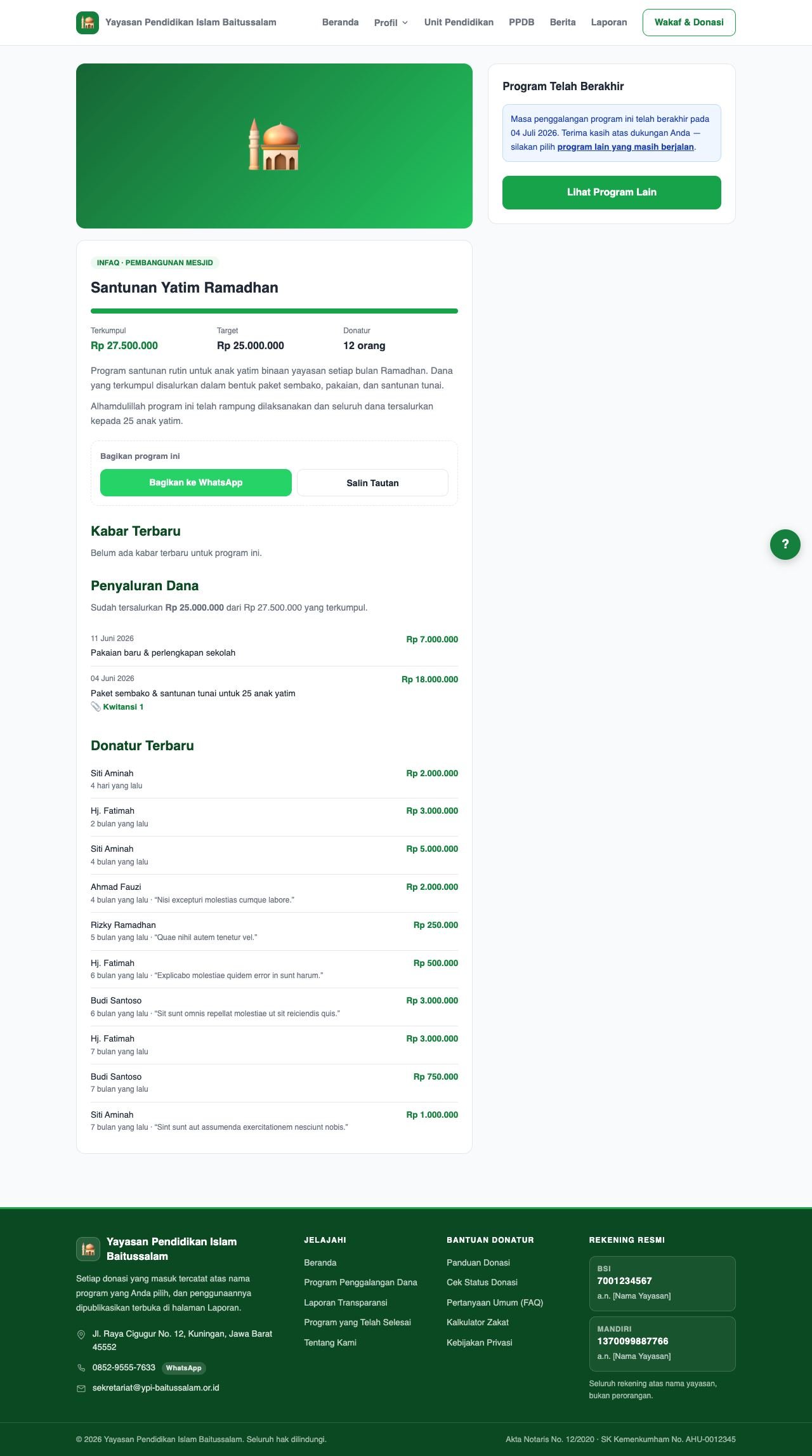The width and height of the screenshot is (812, 1456).
Task: Click Lihat Program Lain button
Action: pyautogui.click(x=612, y=192)
